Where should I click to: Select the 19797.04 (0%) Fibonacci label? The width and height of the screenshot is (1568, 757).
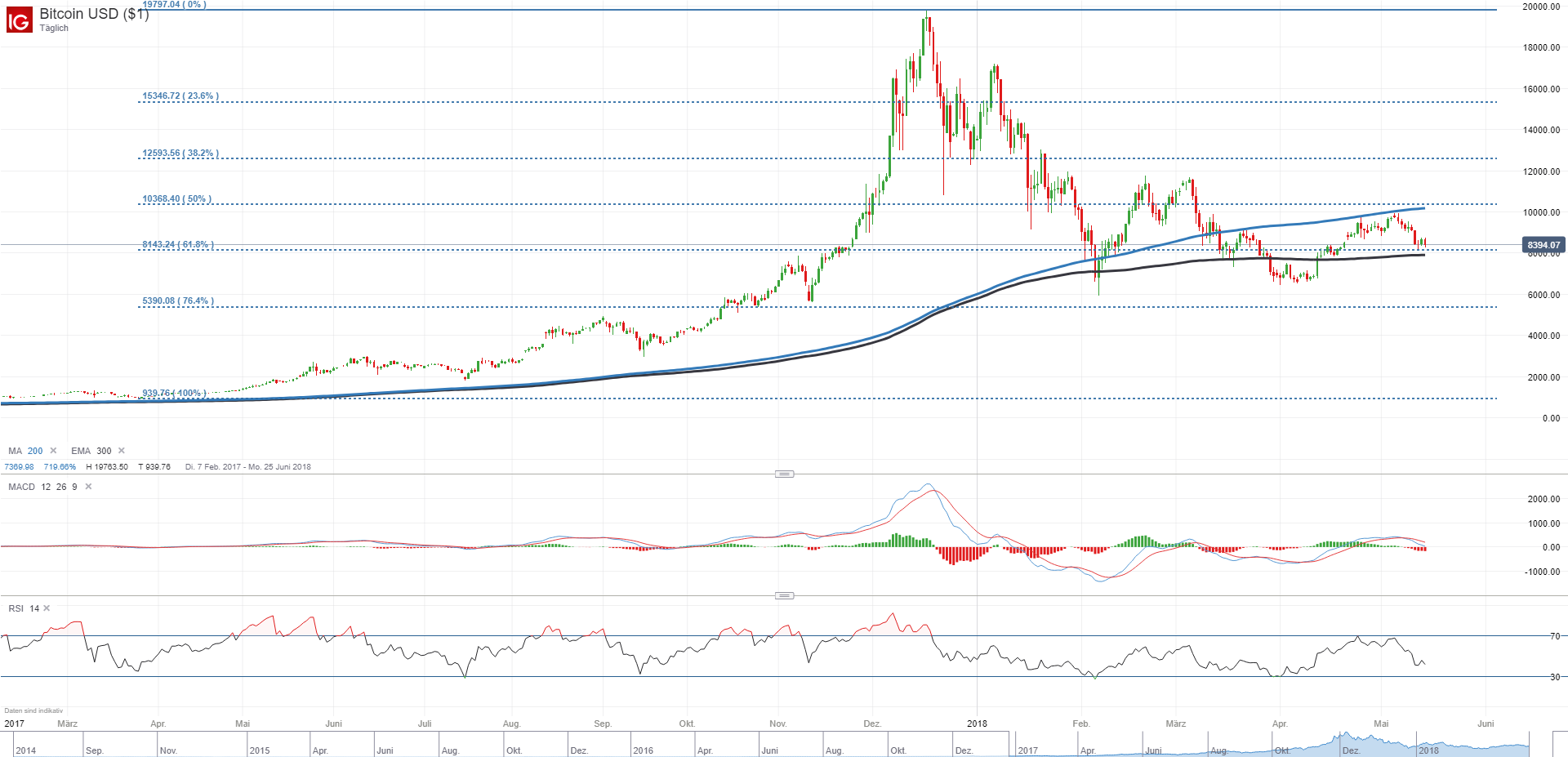coord(174,4)
